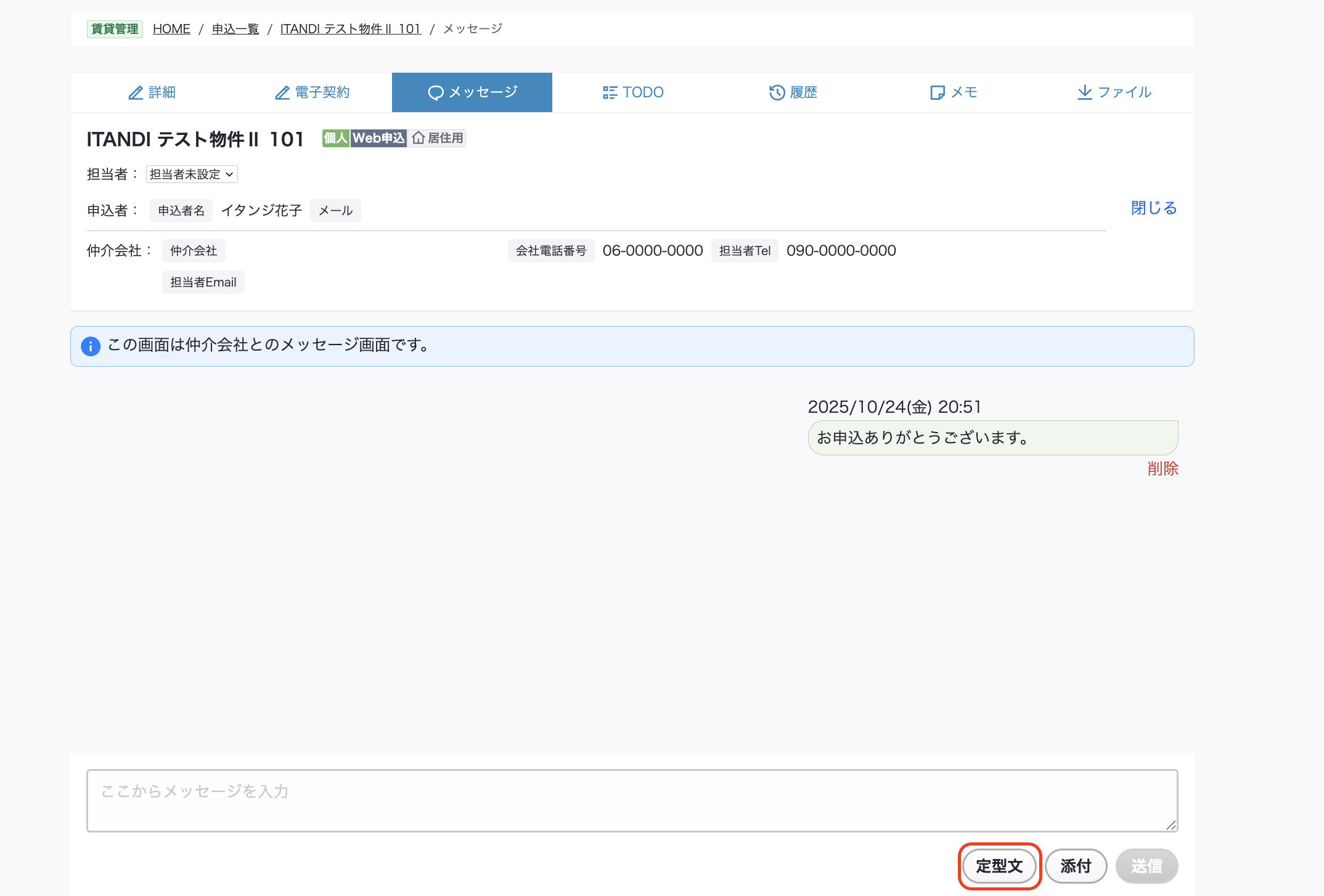Click the メッセージ breadcrumb text

pyautogui.click(x=473, y=29)
